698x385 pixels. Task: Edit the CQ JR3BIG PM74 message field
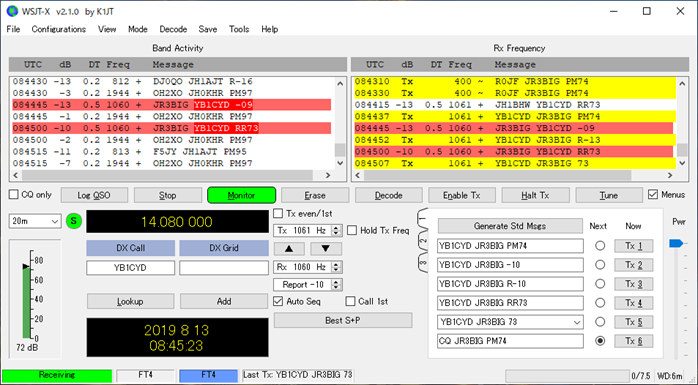[x=510, y=341]
